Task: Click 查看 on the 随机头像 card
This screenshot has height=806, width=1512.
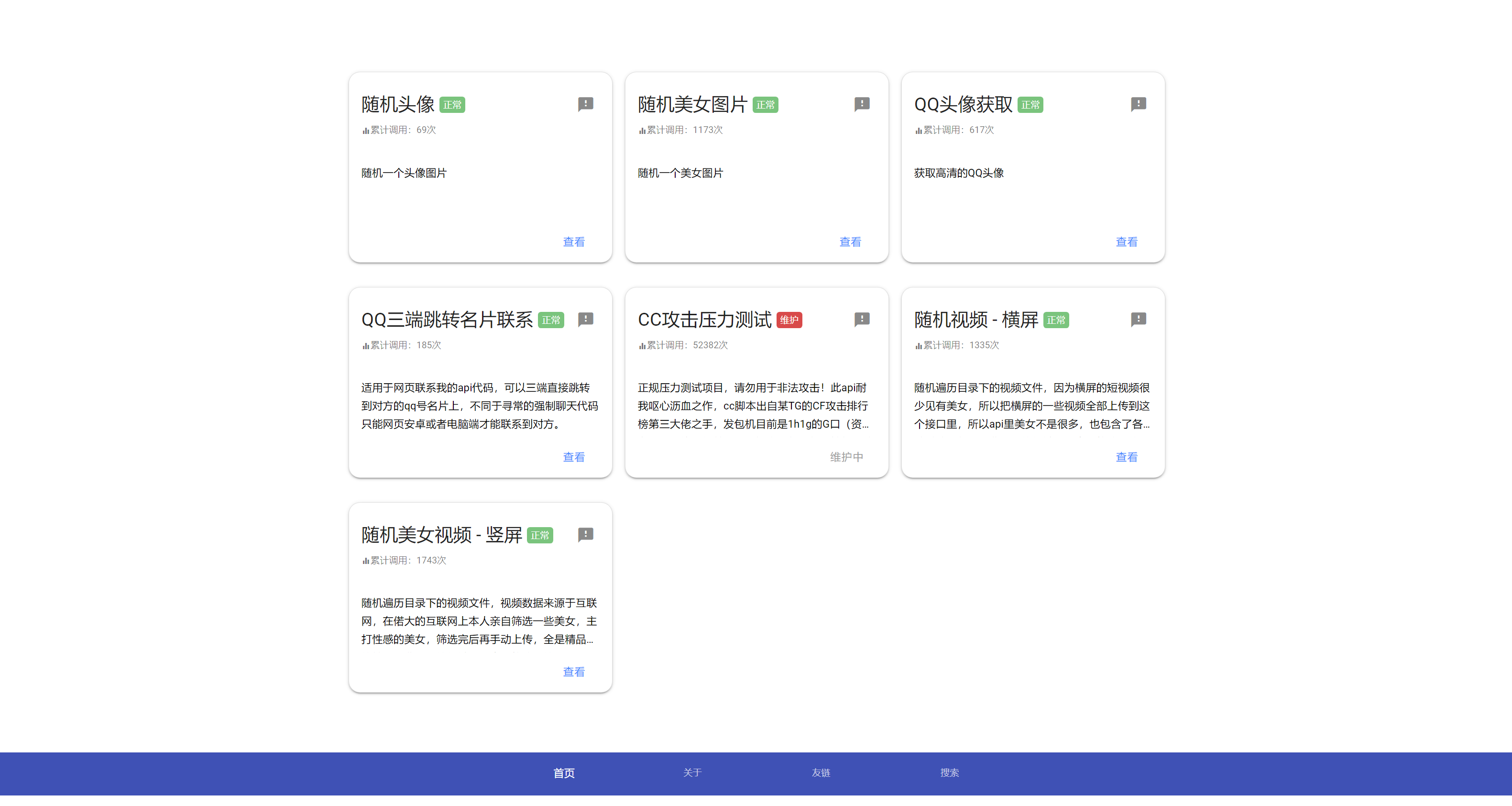Action: pos(573,241)
